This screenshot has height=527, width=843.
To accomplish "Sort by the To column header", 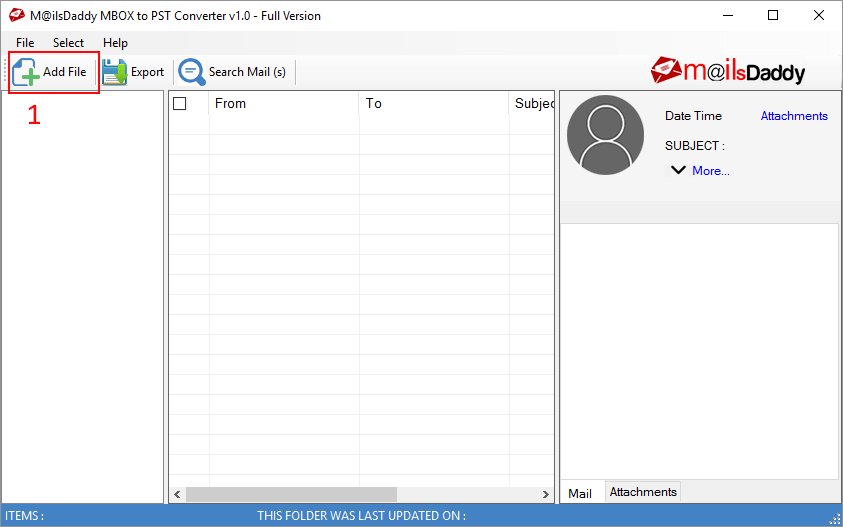I will 434,103.
